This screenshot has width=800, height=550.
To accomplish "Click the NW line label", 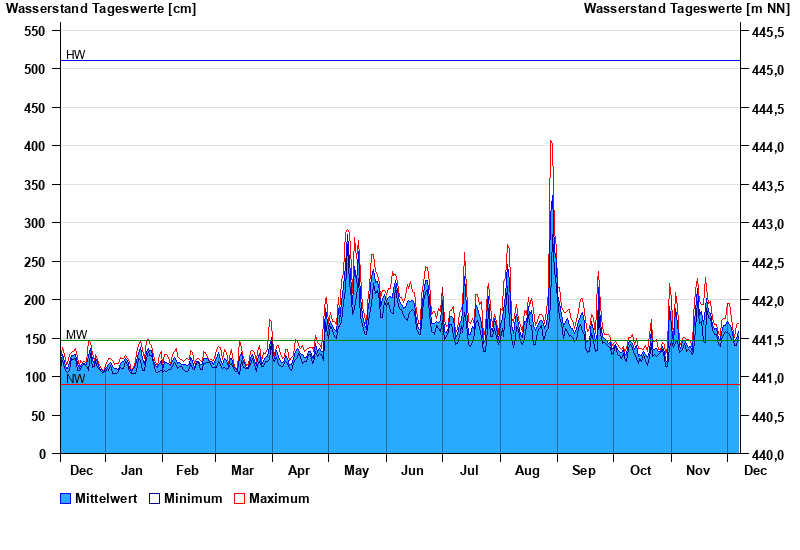I will pos(76,378).
